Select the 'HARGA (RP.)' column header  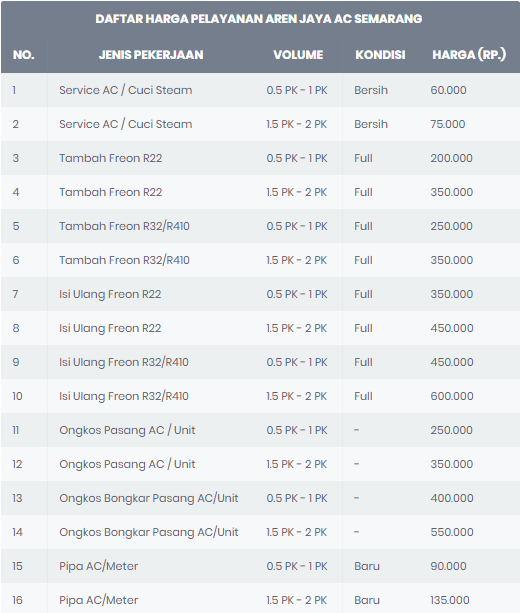[469, 55]
